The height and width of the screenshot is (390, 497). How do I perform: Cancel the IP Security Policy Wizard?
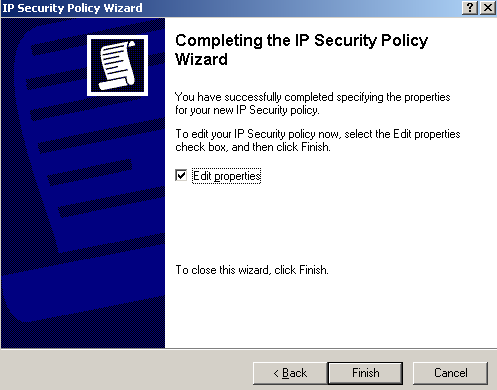click(451, 373)
